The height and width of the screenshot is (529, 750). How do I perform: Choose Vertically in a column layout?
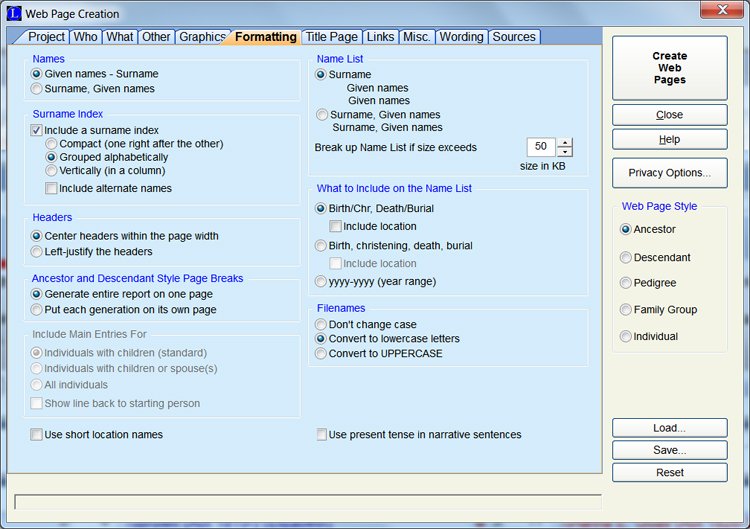pyautogui.click(x=105, y=170)
